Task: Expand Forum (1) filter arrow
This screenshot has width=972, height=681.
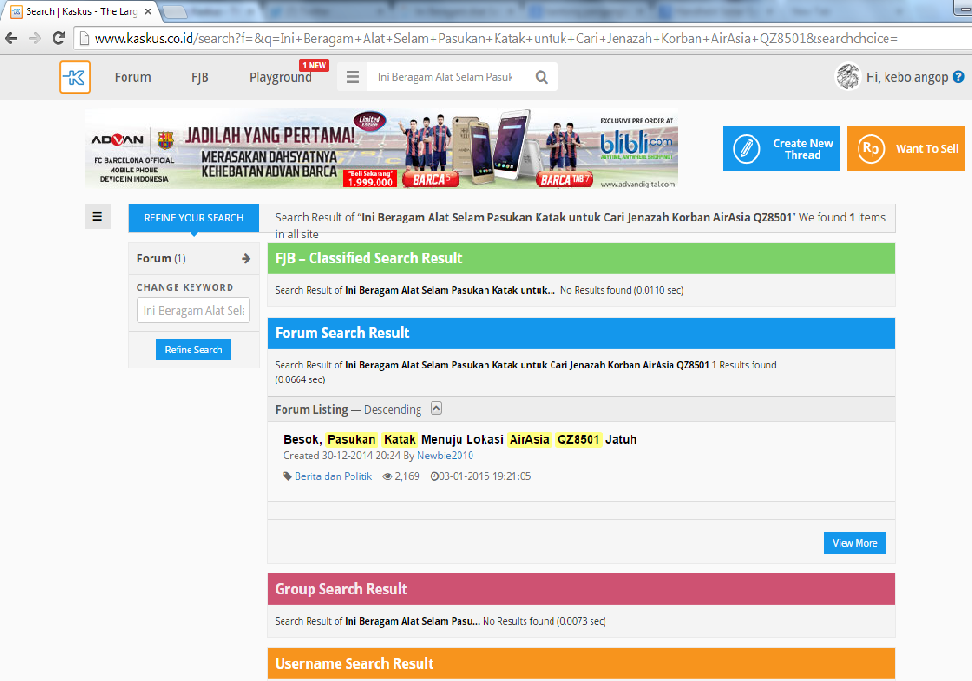Action: click(x=246, y=258)
